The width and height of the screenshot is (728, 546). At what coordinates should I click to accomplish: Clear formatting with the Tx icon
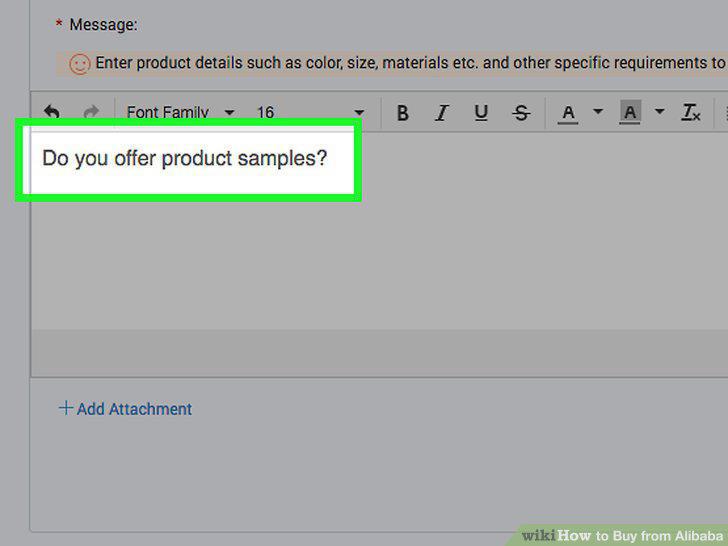click(x=691, y=113)
